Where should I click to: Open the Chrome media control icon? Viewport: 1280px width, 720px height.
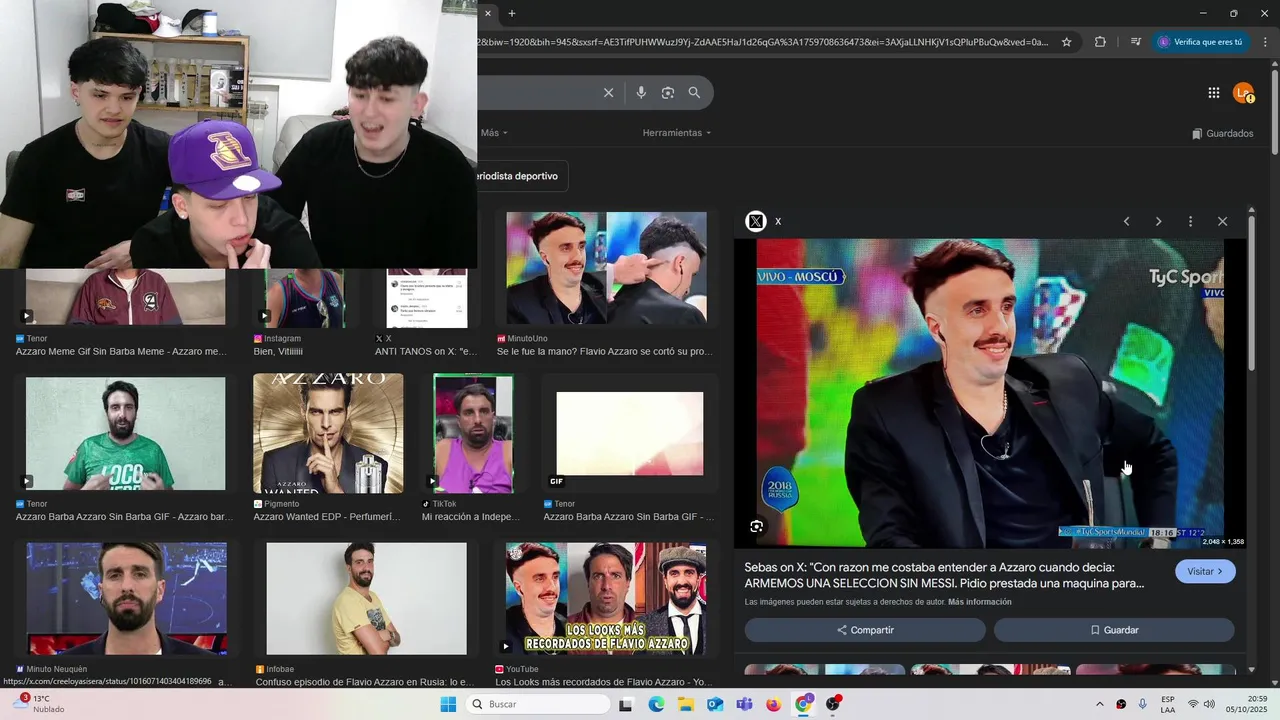click(x=1136, y=42)
